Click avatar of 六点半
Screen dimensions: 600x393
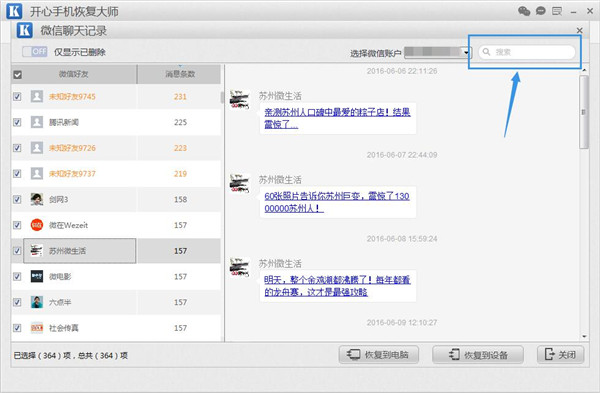click(37, 302)
